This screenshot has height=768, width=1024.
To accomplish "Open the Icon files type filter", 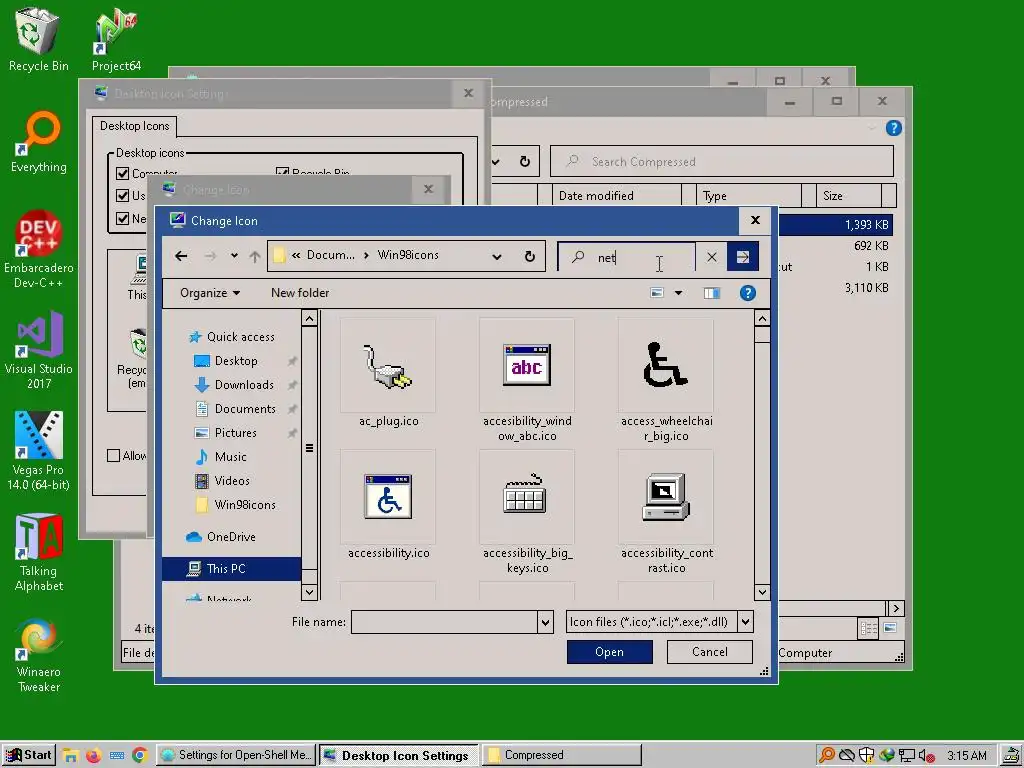I will [x=660, y=622].
